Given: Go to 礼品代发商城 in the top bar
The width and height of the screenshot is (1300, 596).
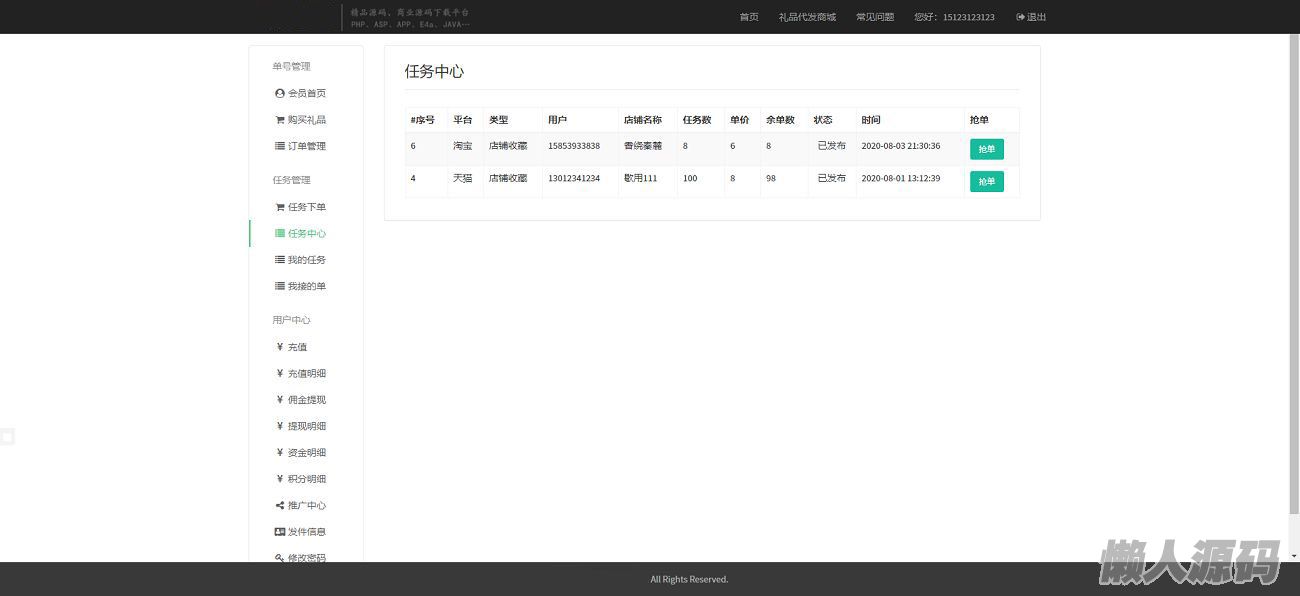Looking at the screenshot, I should pos(807,17).
